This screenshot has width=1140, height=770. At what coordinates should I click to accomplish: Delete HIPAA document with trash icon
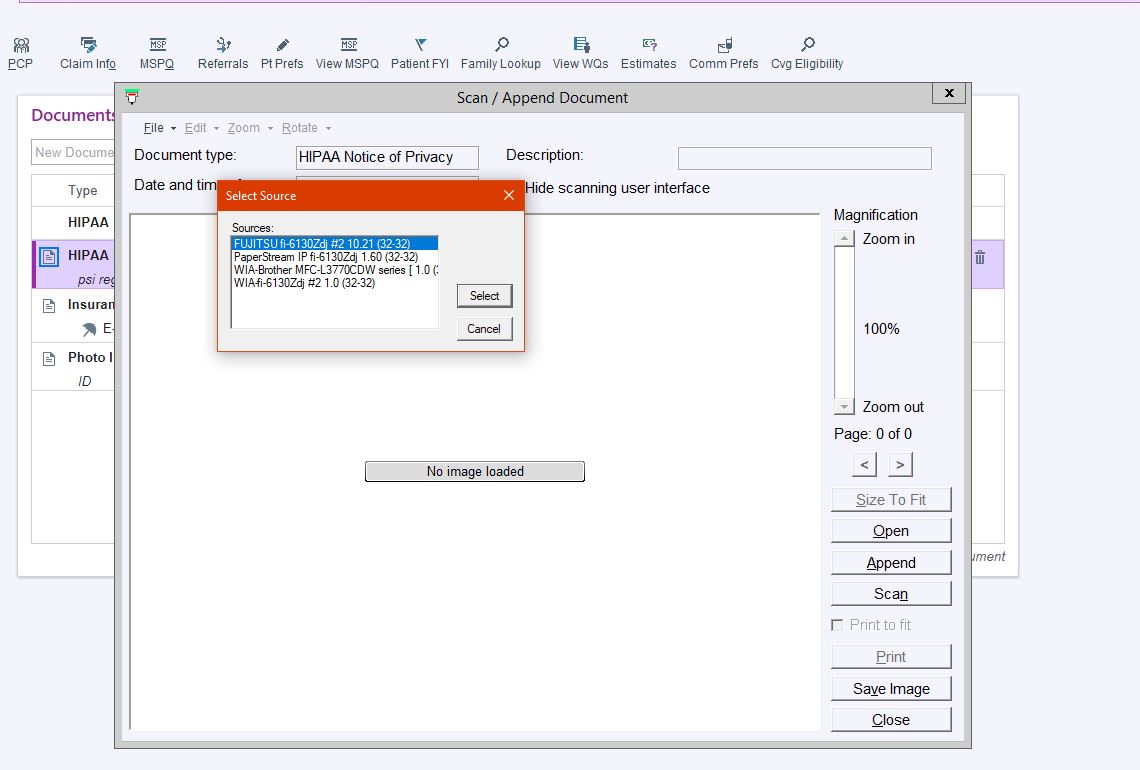click(980, 257)
